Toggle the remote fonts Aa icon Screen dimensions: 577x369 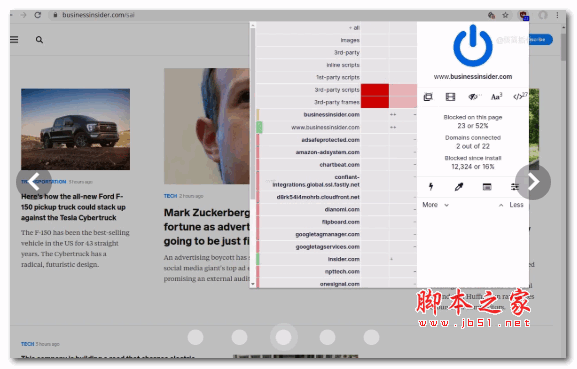tap(496, 97)
